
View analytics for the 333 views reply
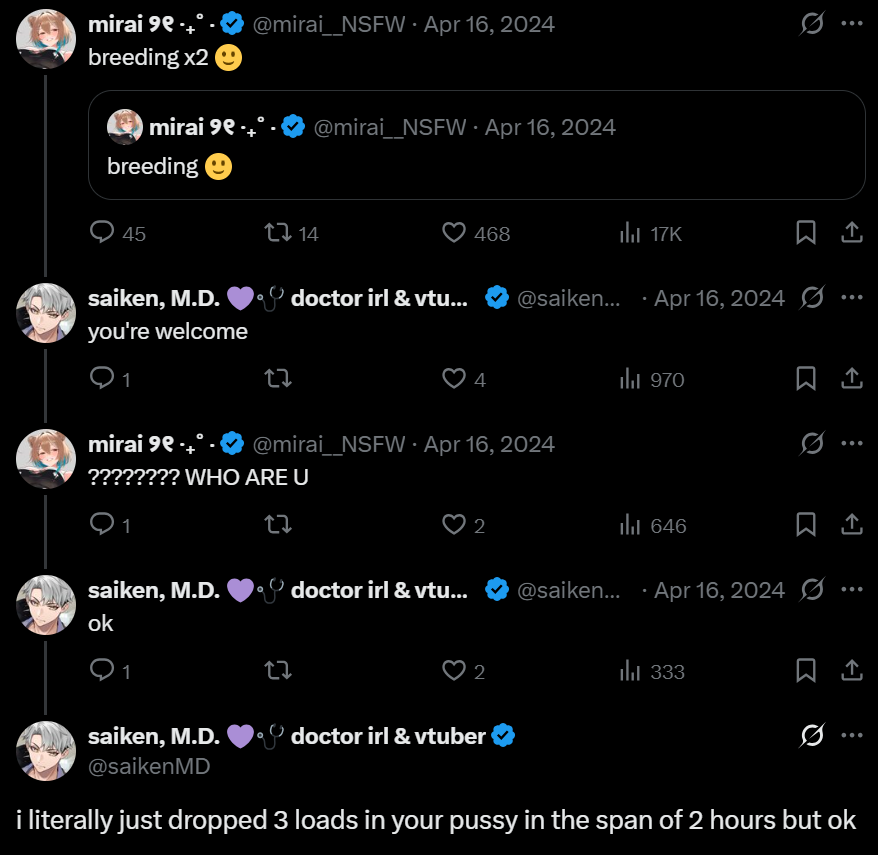[x=630, y=671]
